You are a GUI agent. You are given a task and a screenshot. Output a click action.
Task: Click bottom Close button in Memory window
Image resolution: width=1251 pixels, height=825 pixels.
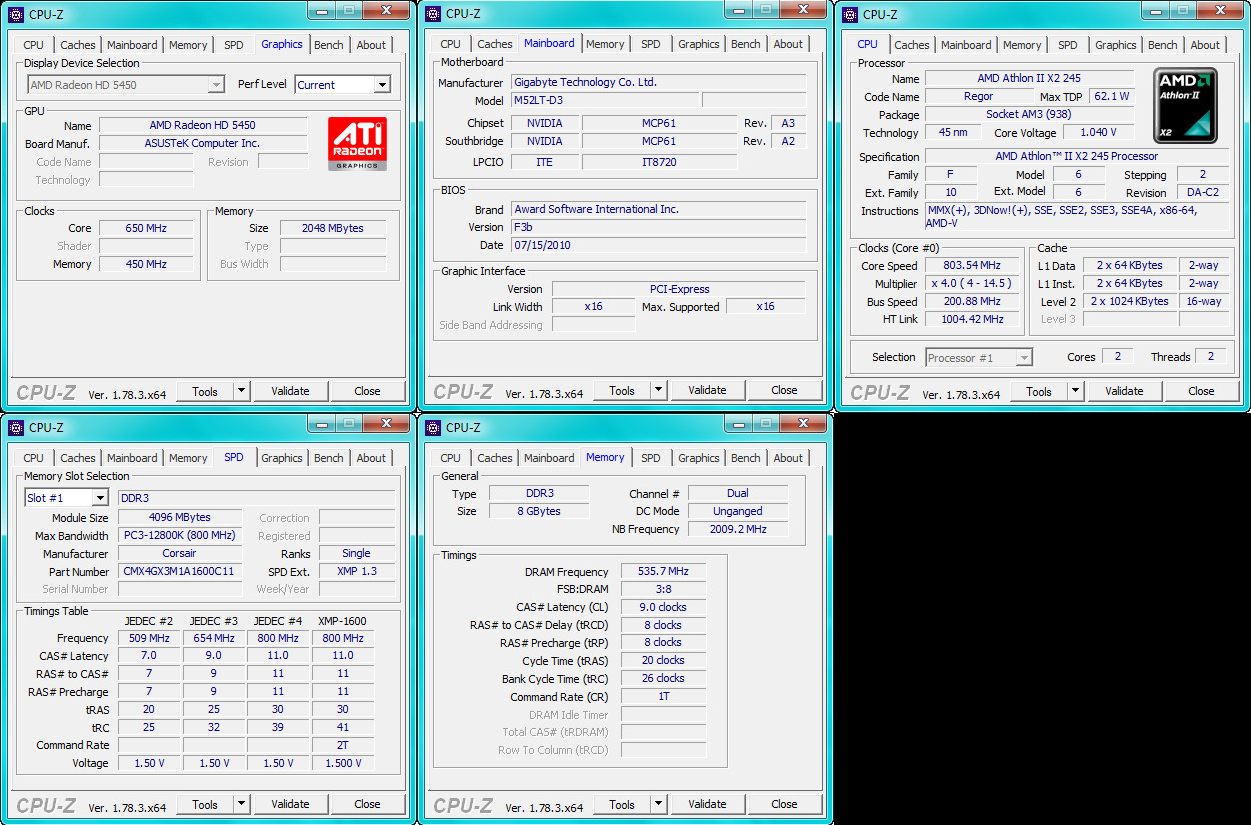(x=784, y=804)
